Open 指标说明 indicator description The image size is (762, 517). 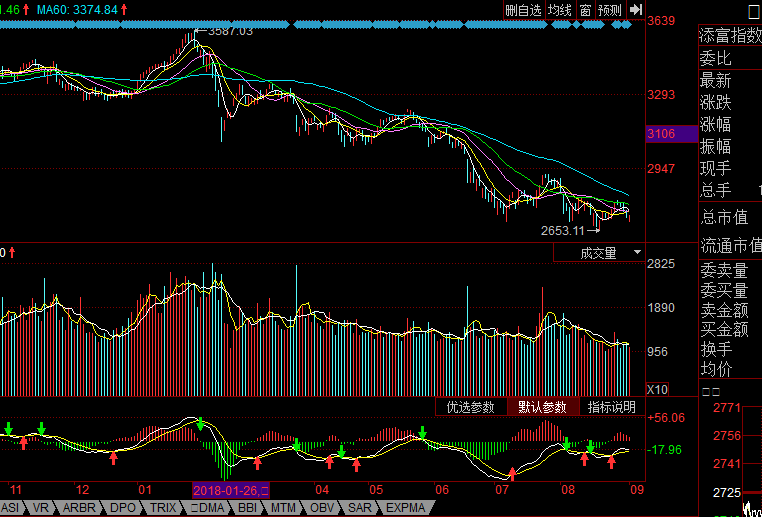click(x=611, y=407)
